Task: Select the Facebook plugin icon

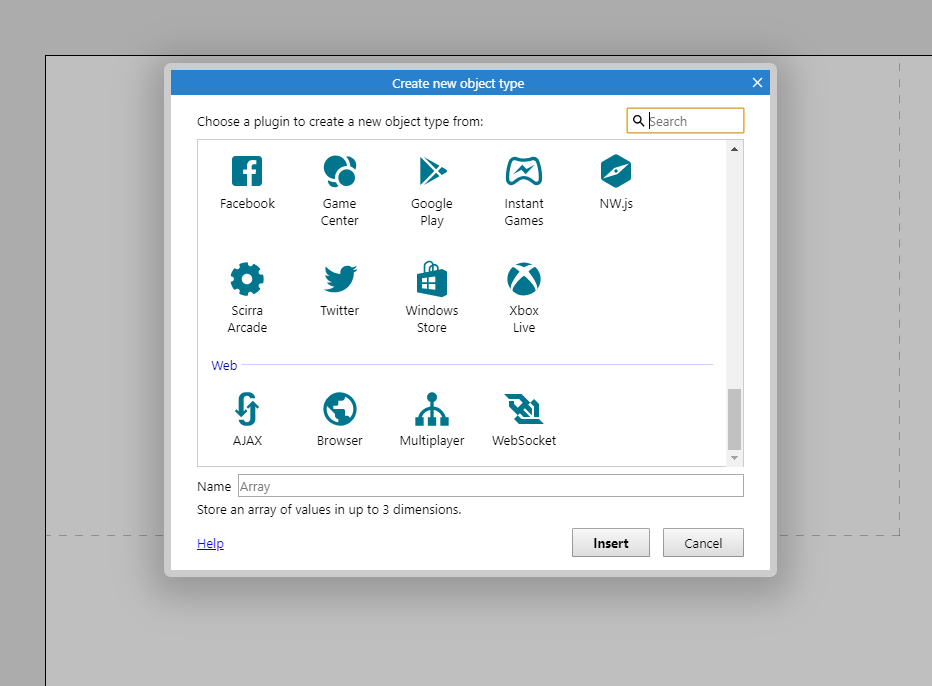Action: (247, 171)
